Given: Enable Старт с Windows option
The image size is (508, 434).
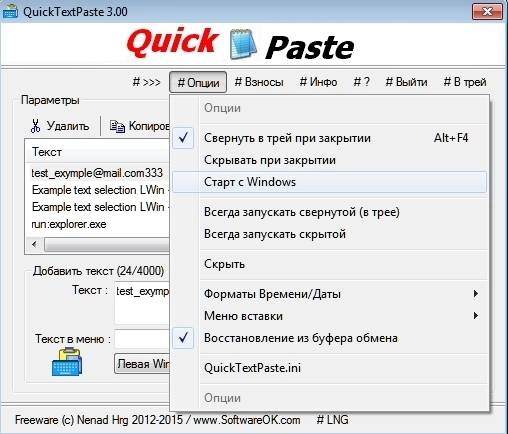Looking at the screenshot, I should [x=329, y=182].
